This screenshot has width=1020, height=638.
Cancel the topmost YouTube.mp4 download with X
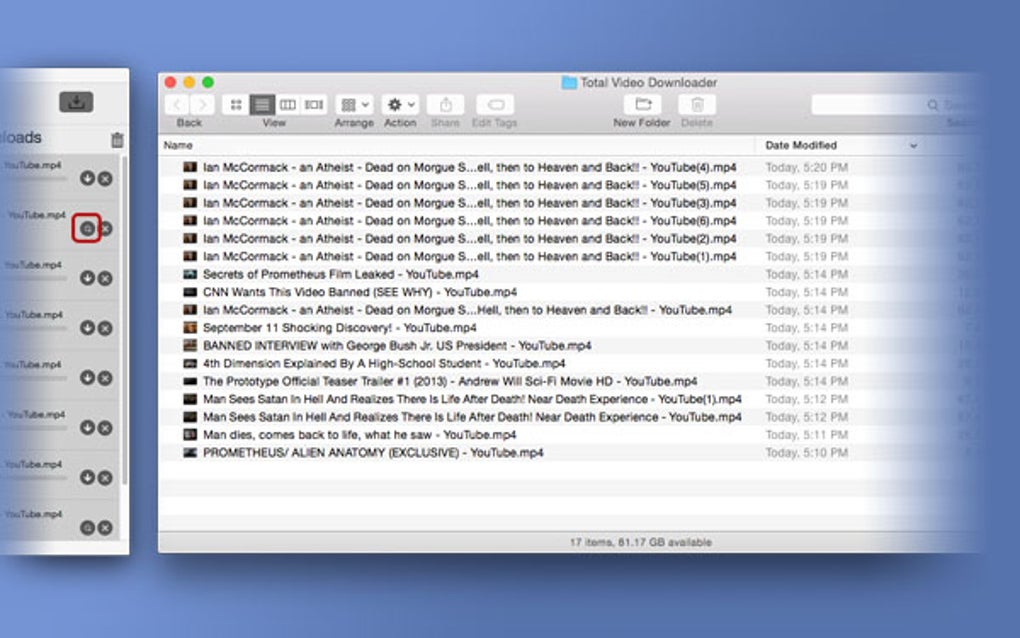(x=105, y=178)
